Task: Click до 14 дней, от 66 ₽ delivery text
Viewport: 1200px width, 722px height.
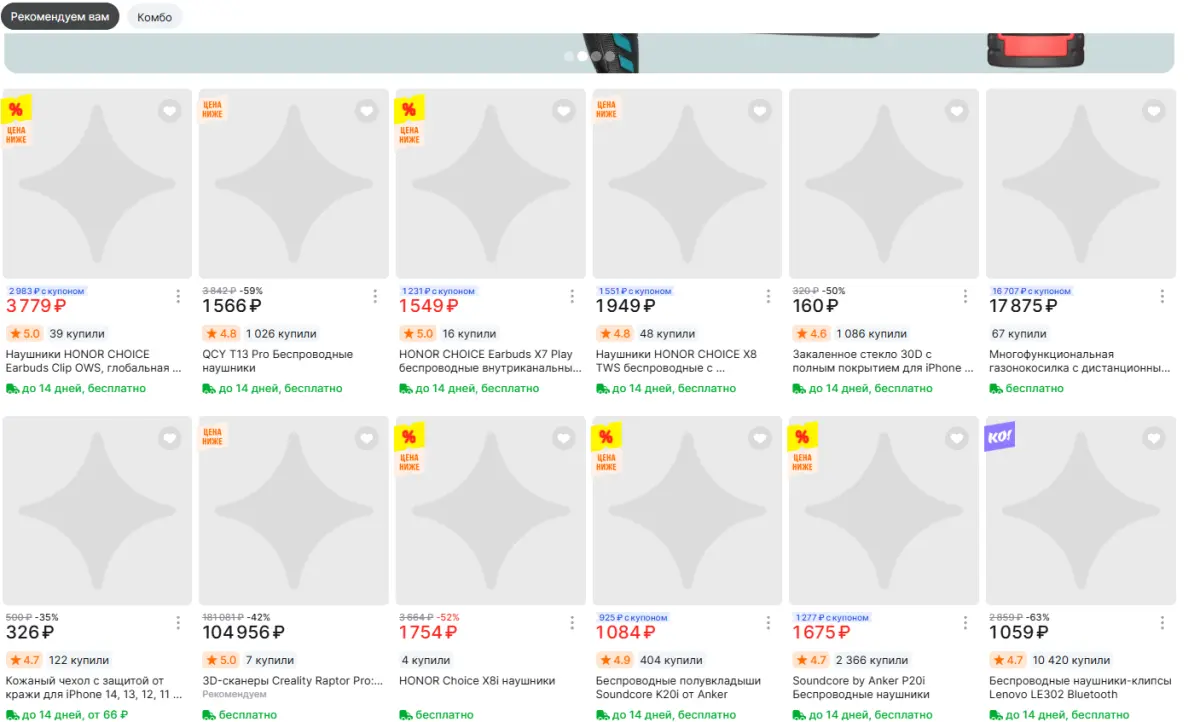Action: point(74,715)
